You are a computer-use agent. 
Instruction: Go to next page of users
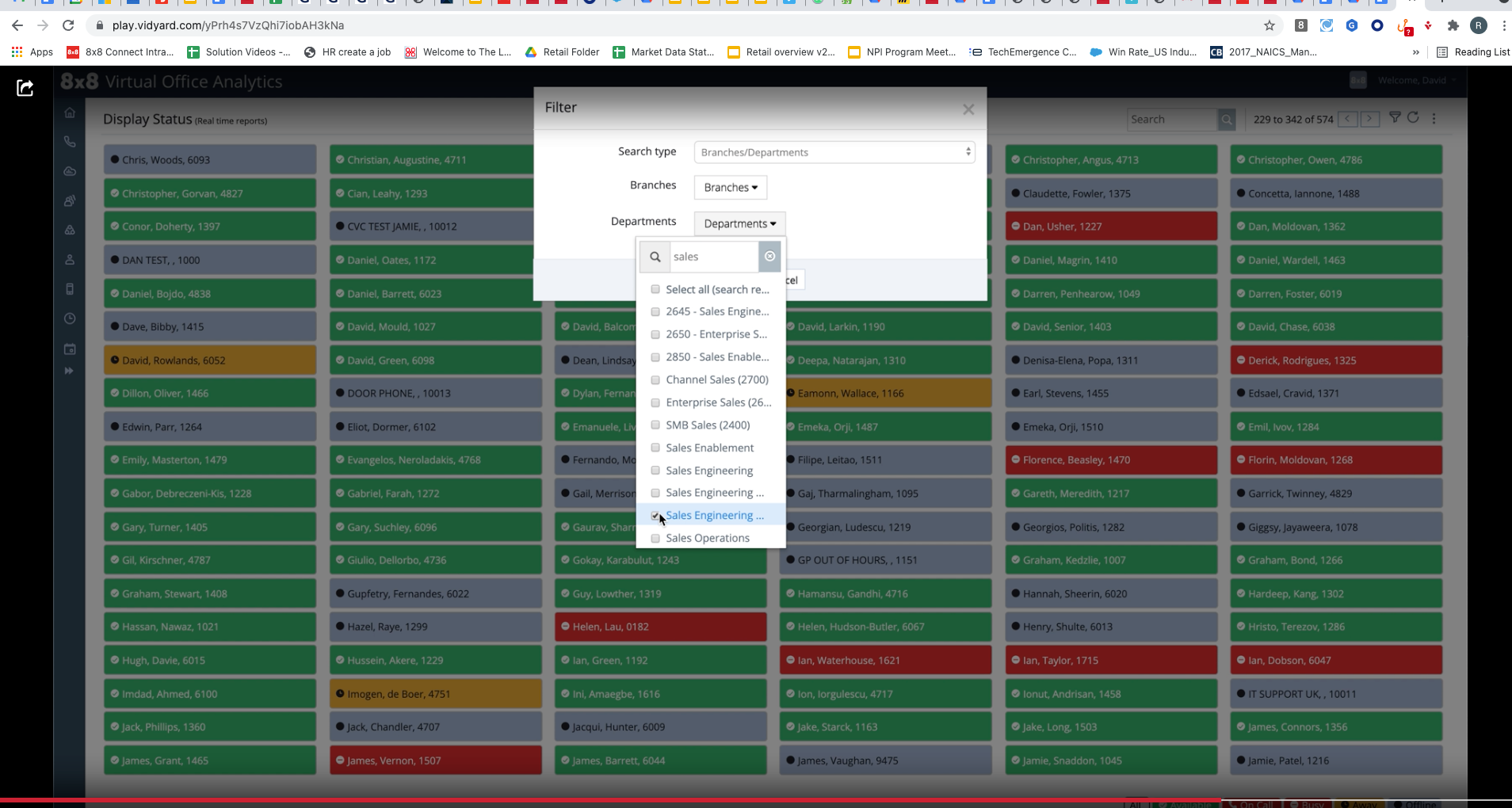point(1369,119)
